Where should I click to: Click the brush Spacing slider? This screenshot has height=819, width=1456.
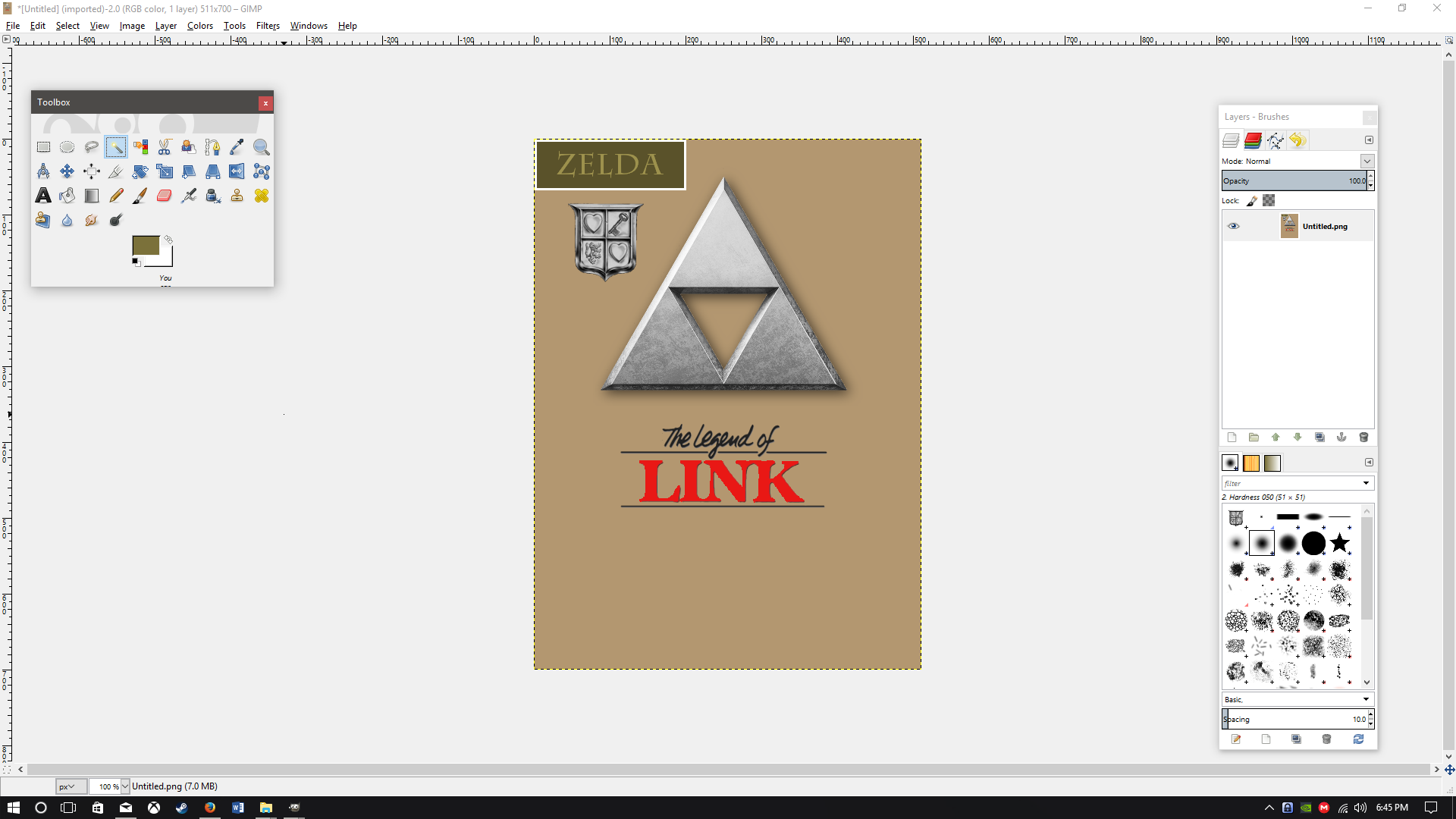[1294, 719]
